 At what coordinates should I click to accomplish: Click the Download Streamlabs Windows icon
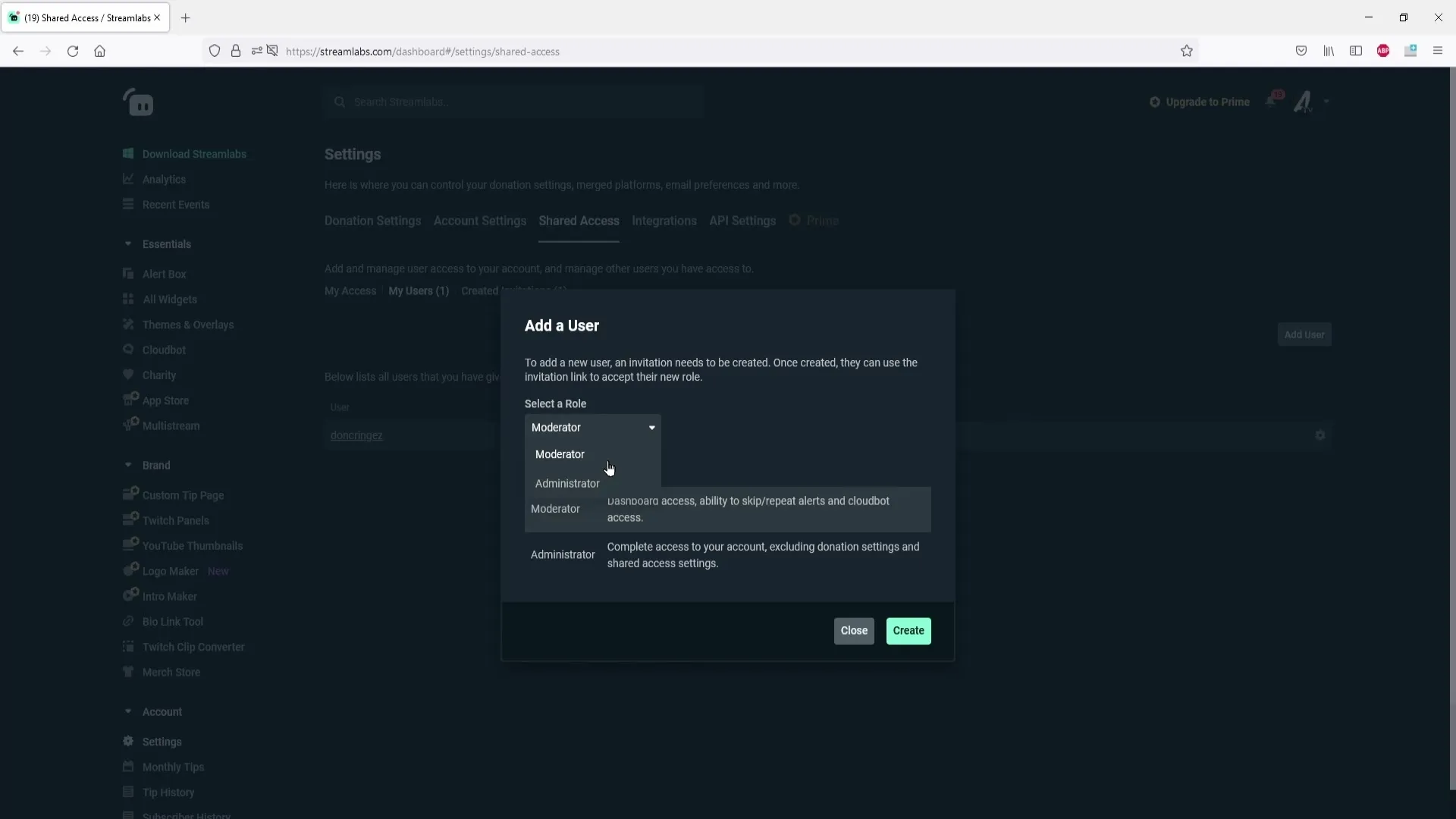point(128,153)
